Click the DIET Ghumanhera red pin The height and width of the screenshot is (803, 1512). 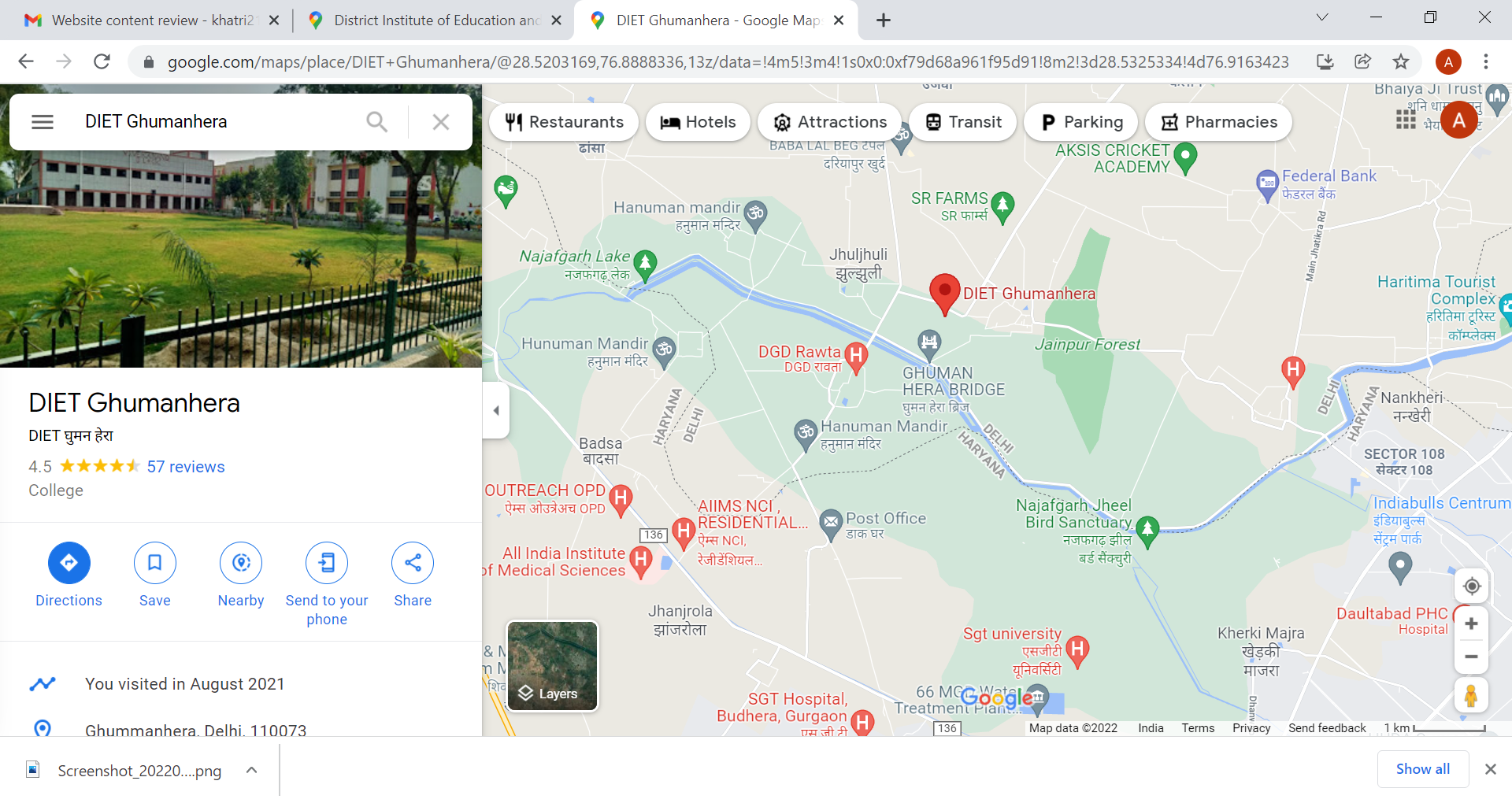pos(944,294)
